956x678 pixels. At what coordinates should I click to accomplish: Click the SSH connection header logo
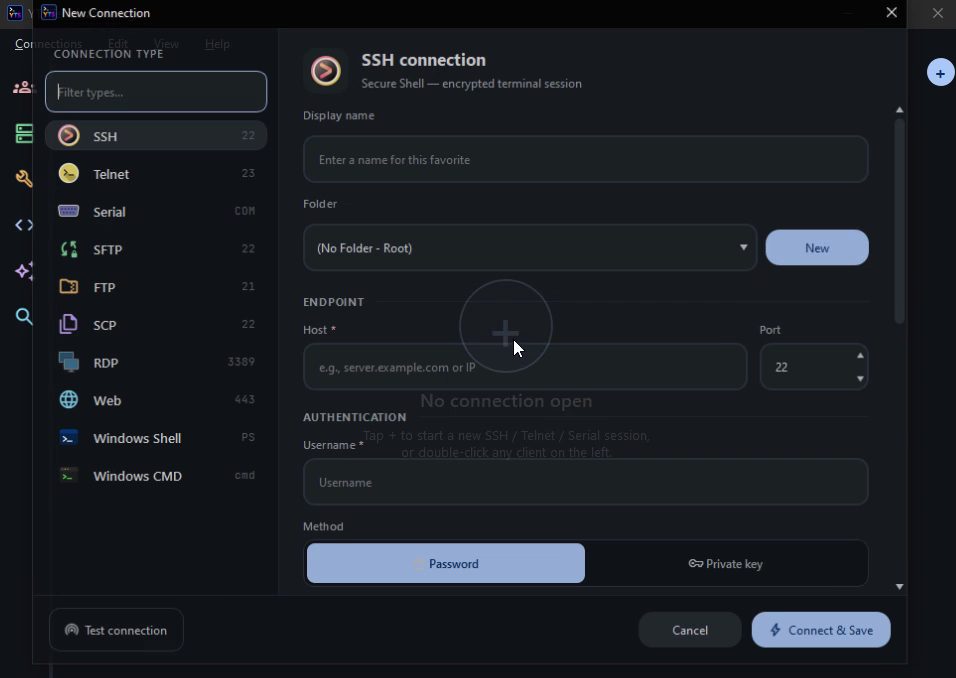[326, 71]
